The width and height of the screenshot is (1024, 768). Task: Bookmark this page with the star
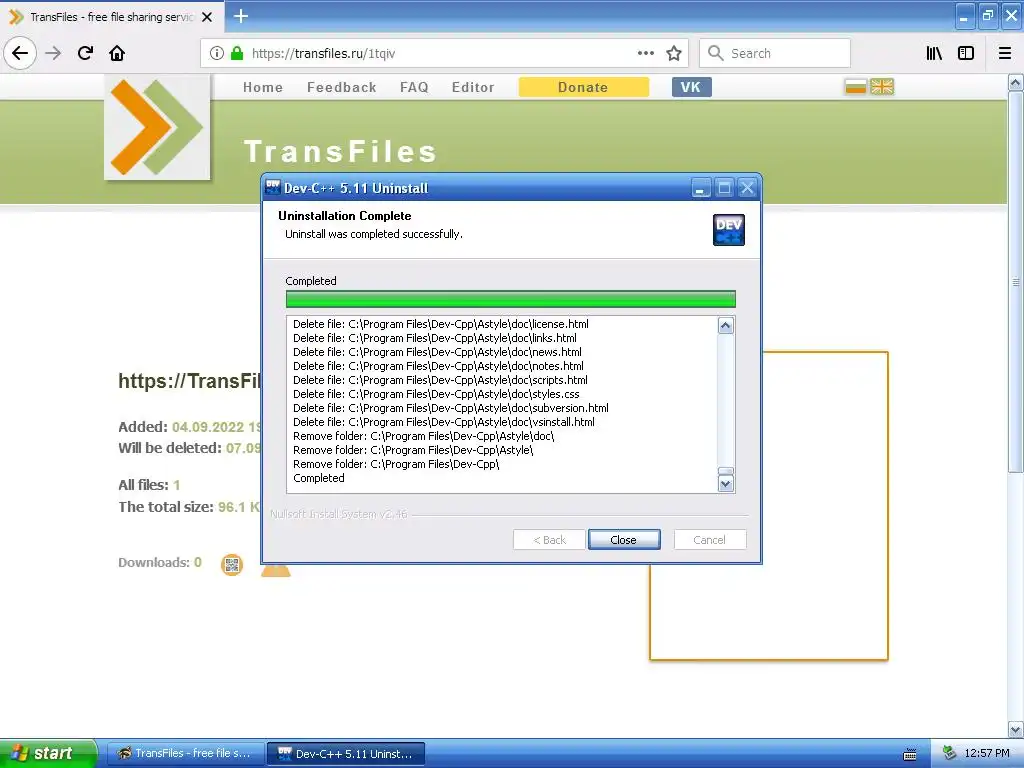(x=674, y=53)
